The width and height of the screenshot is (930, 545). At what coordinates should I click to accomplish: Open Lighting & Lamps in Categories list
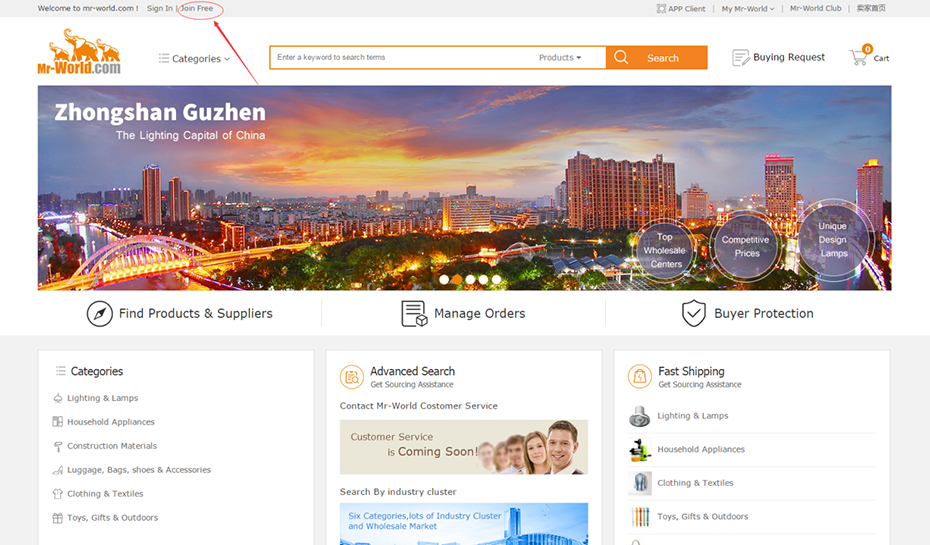click(x=102, y=398)
